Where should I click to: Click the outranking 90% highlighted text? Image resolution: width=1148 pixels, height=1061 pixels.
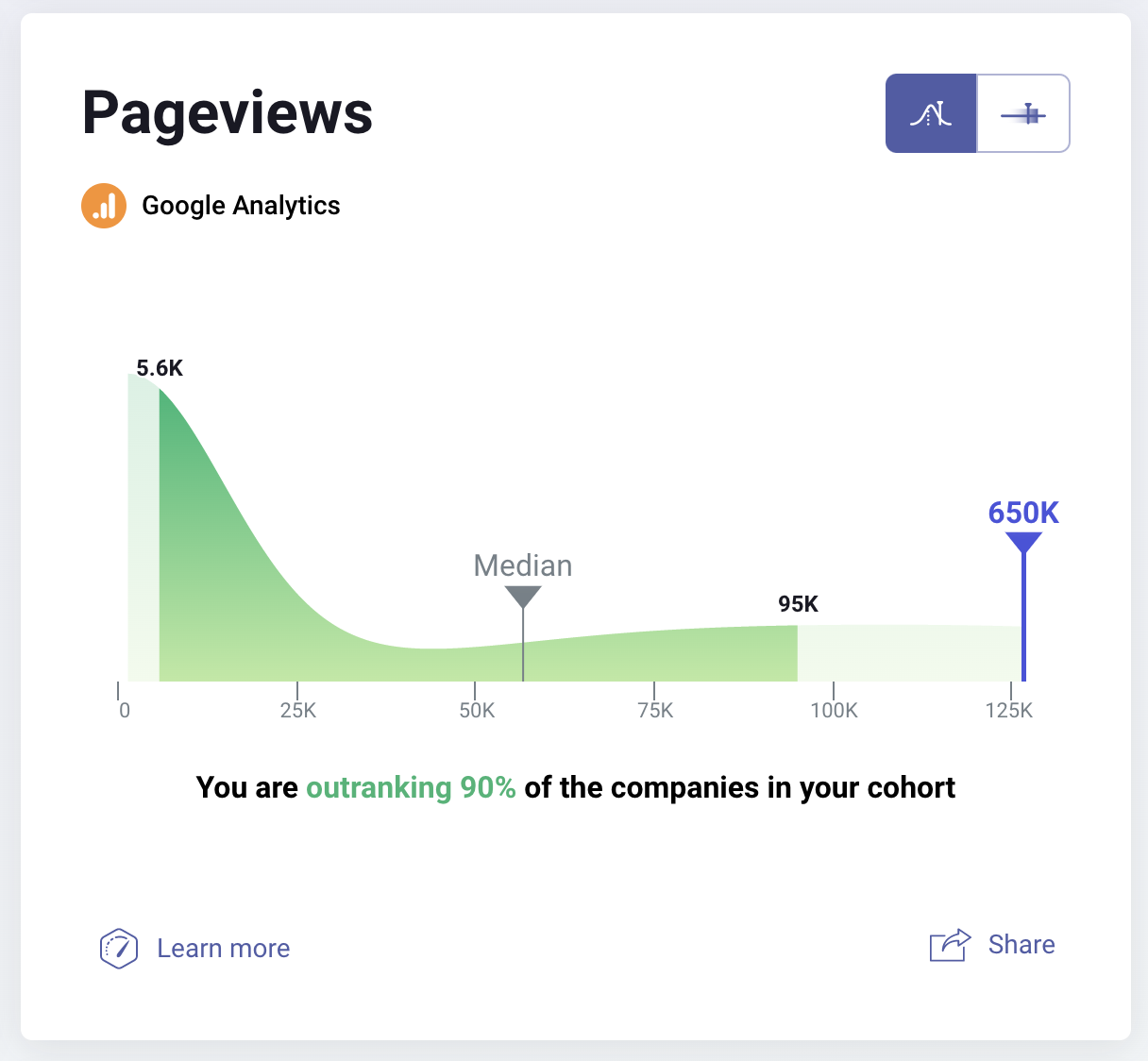411,787
